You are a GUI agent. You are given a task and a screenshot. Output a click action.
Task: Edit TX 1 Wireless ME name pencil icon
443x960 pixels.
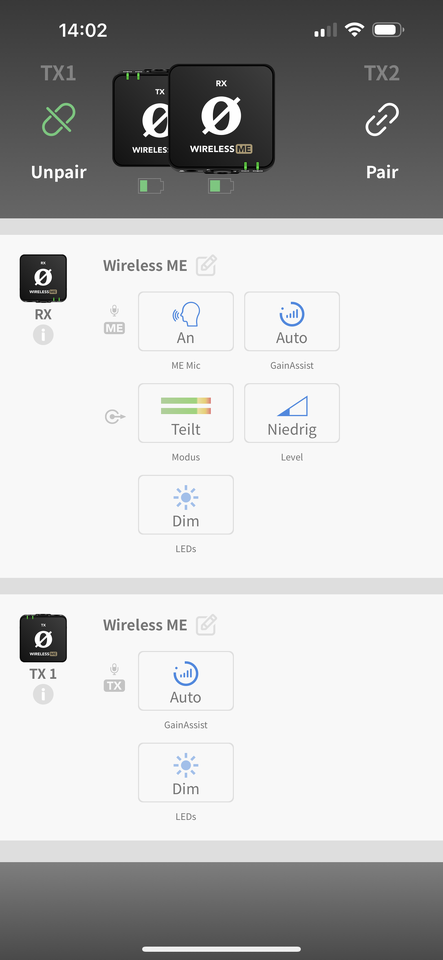click(x=206, y=625)
